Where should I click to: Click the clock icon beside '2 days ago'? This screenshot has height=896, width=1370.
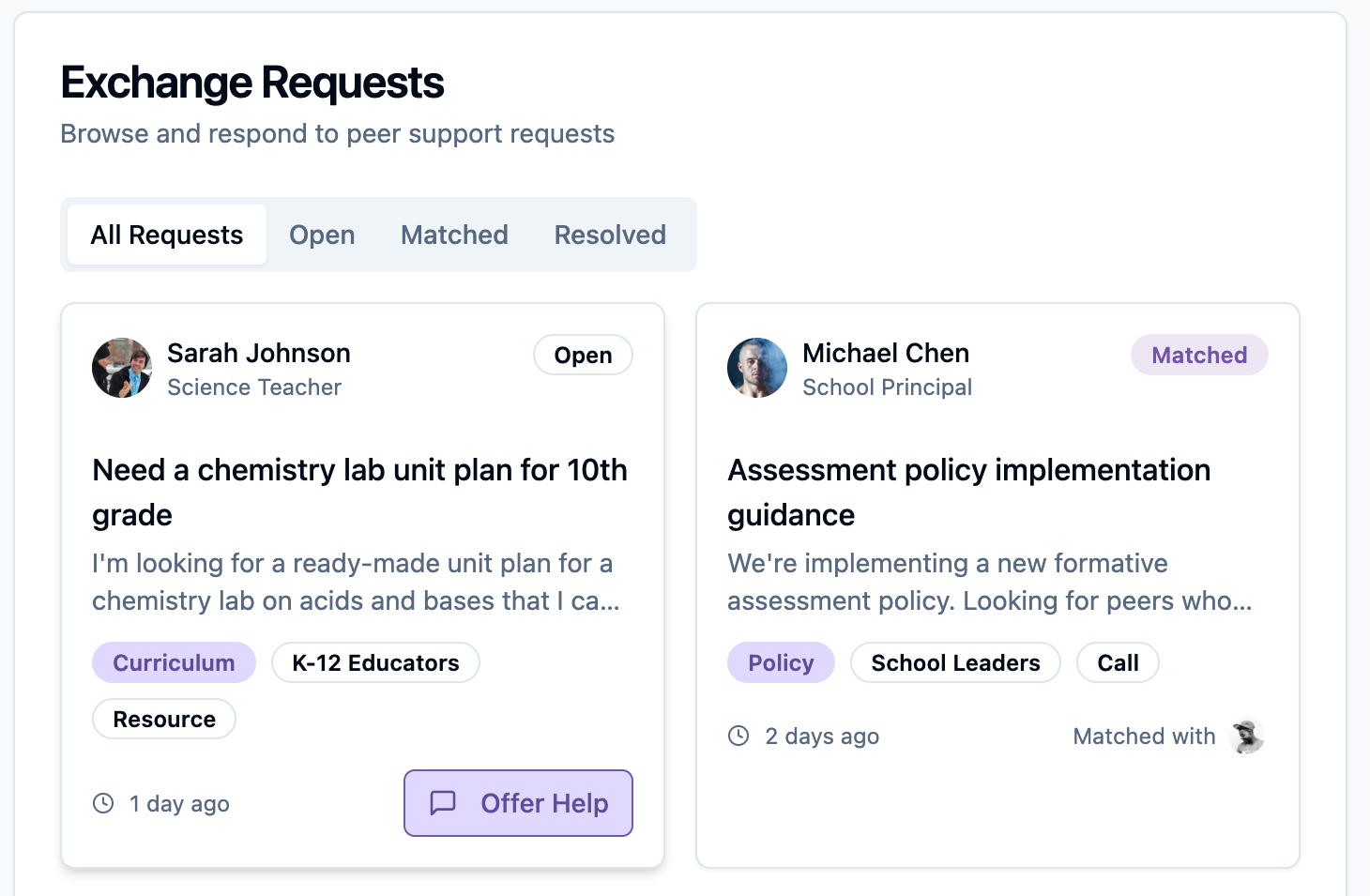738,736
